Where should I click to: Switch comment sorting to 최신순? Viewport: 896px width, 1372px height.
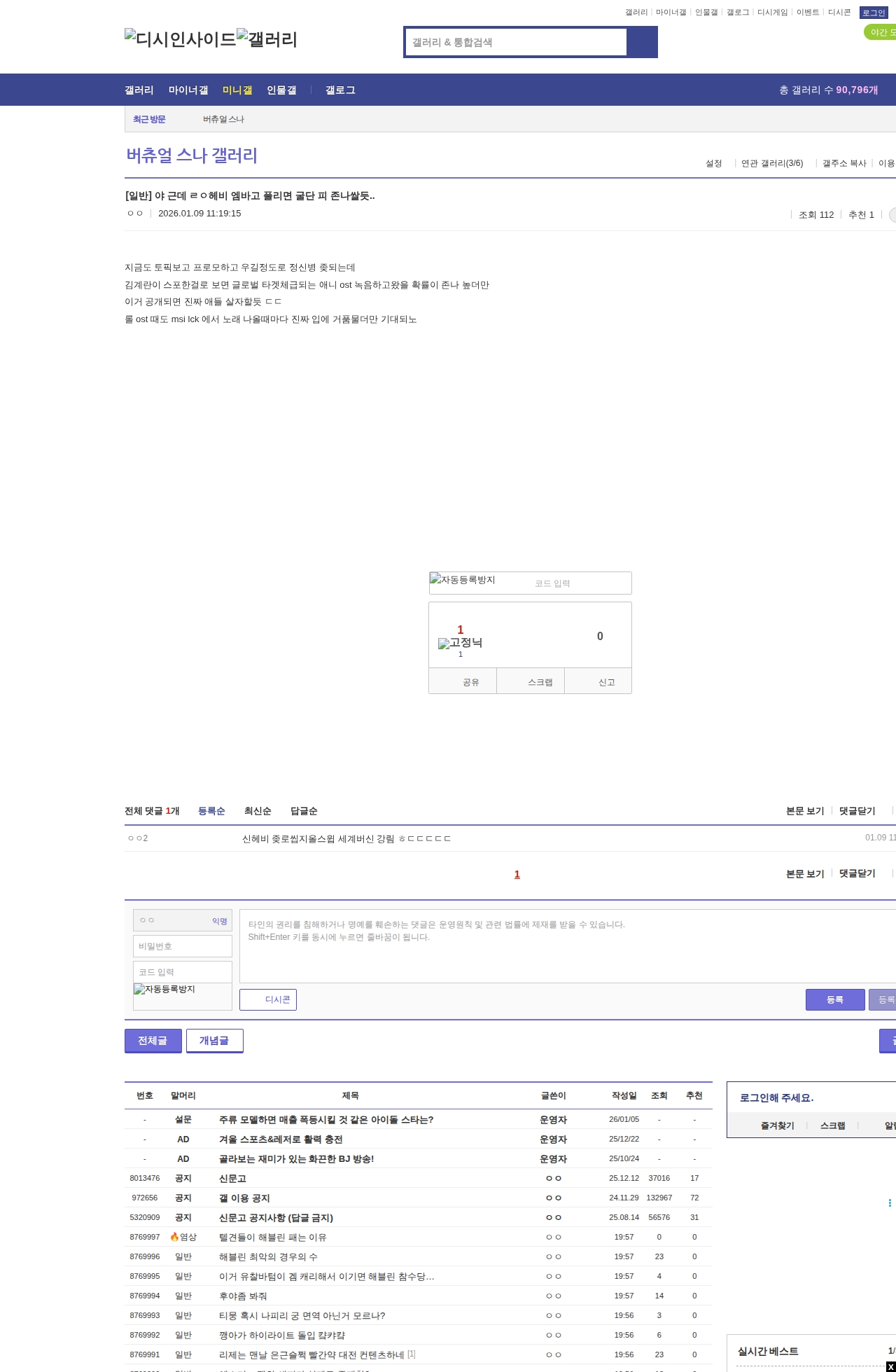point(258,811)
